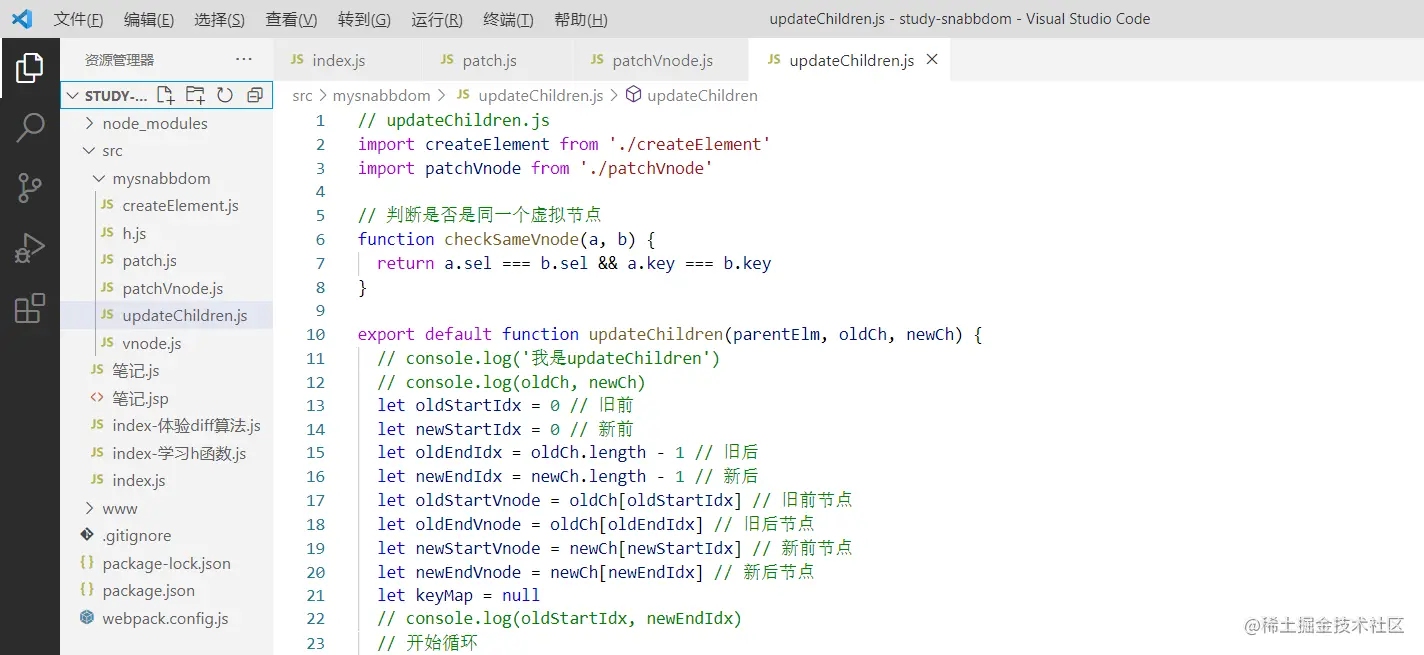Screen dimensions: 1424x655
Task: Collapse all folders using the collapse icon
Action: coord(254,95)
